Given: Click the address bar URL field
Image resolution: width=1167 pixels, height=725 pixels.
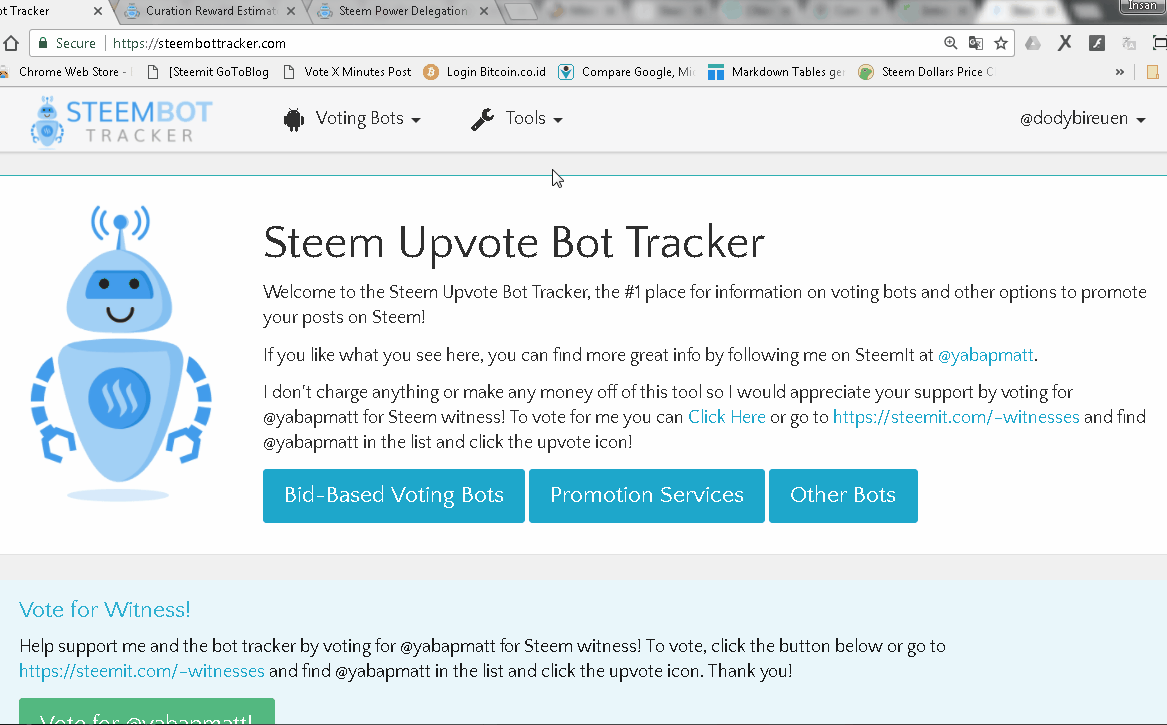Looking at the screenshot, I should tap(521, 43).
